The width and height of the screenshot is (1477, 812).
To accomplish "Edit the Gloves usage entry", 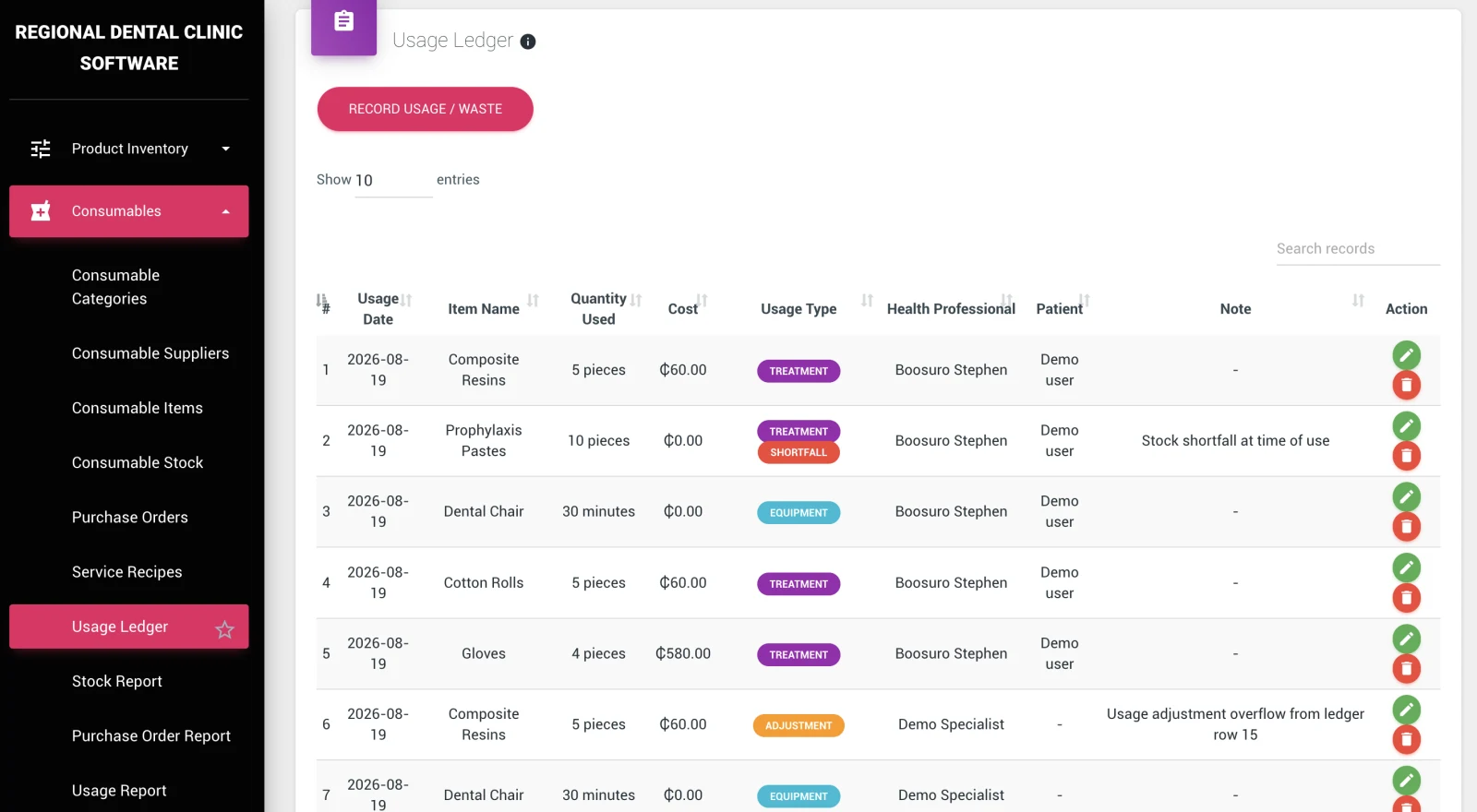I will (x=1406, y=639).
